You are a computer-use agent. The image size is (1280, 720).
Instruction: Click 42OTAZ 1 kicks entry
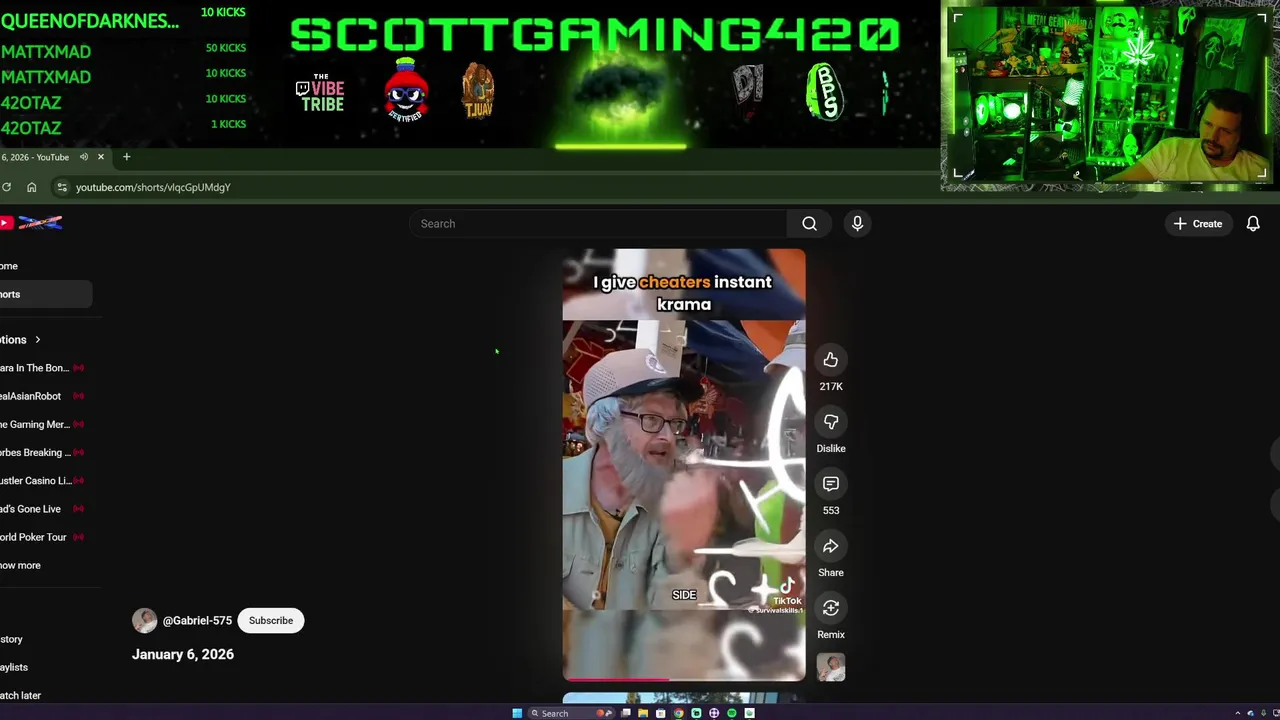(x=123, y=127)
